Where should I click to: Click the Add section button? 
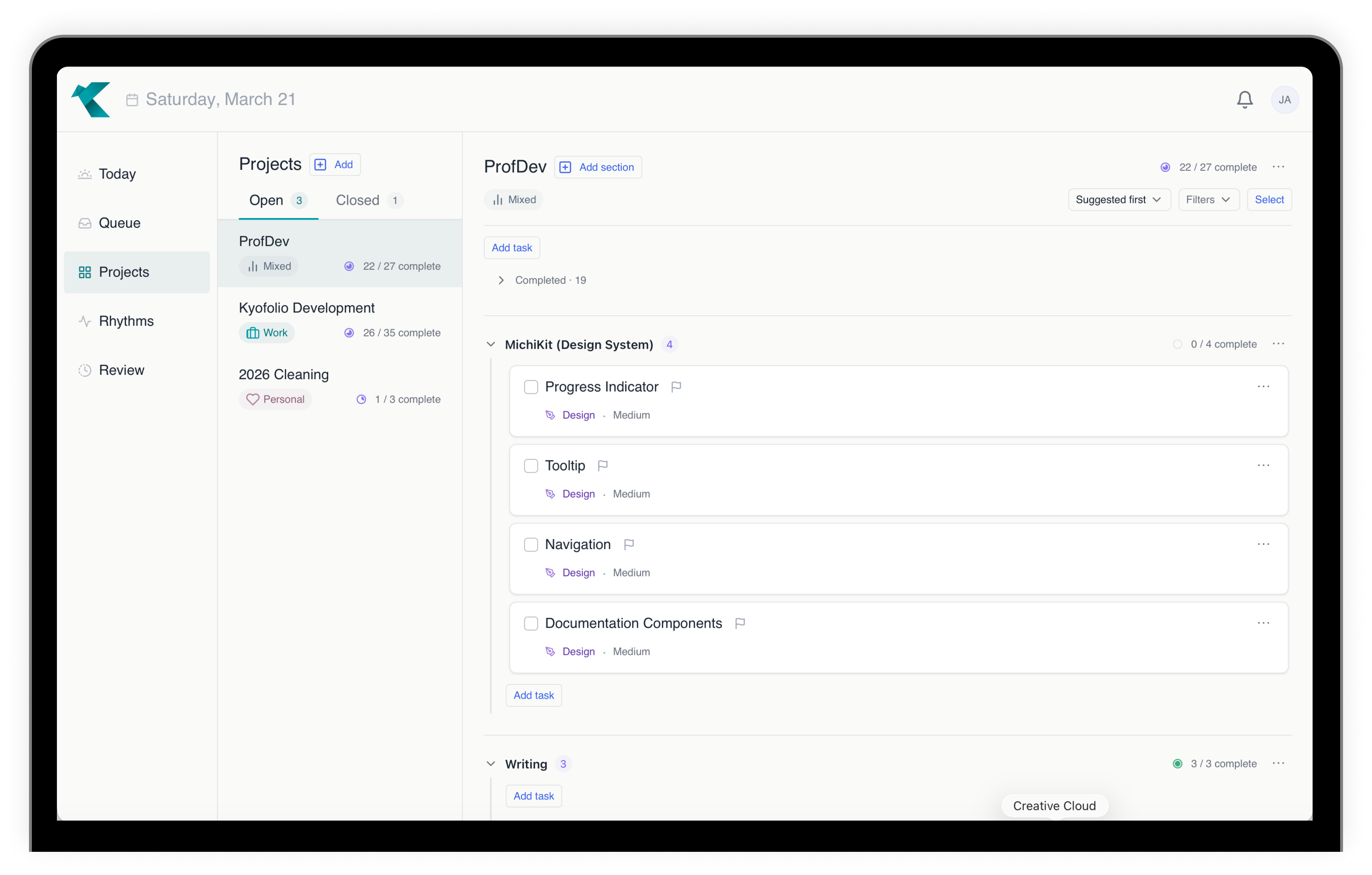coord(598,167)
